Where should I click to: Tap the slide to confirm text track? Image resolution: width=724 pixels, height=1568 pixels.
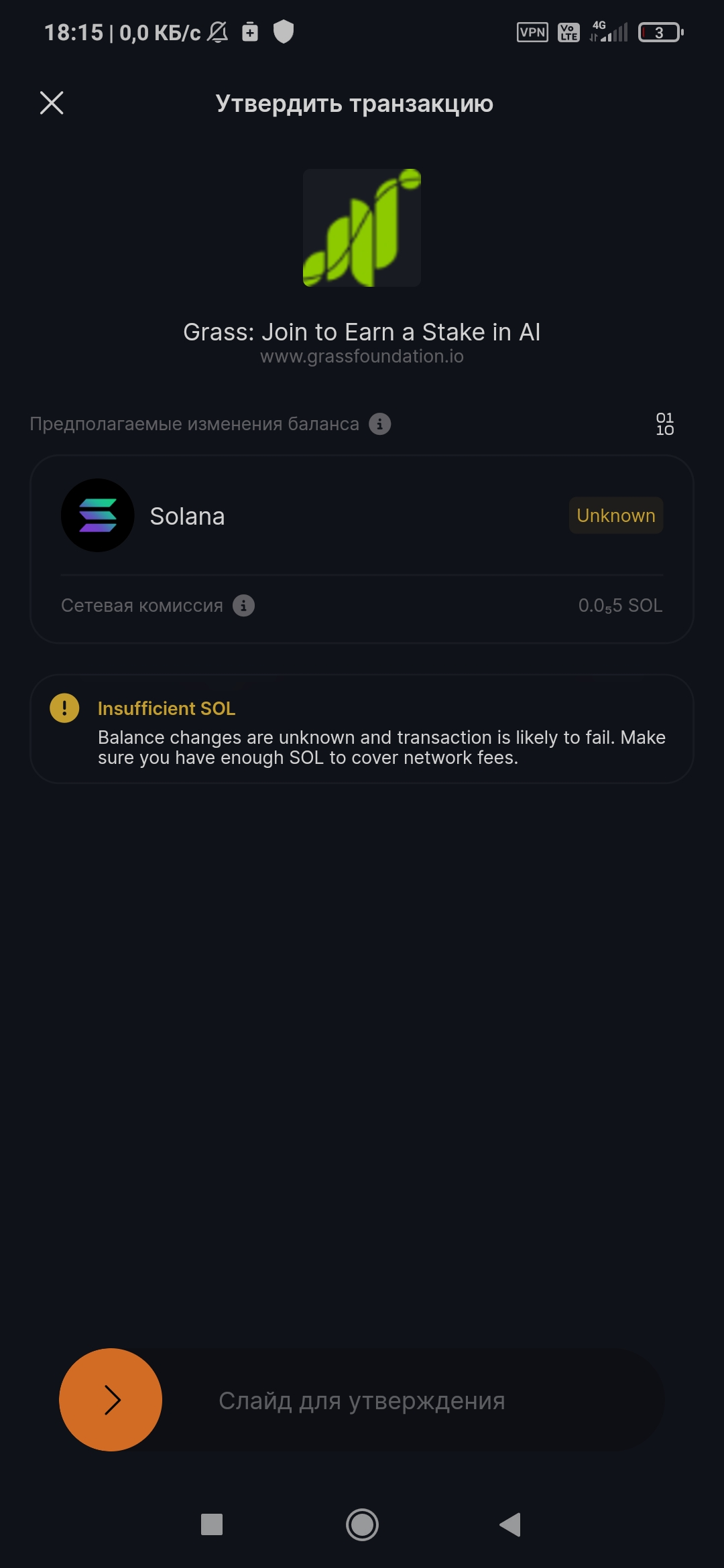point(362,1400)
